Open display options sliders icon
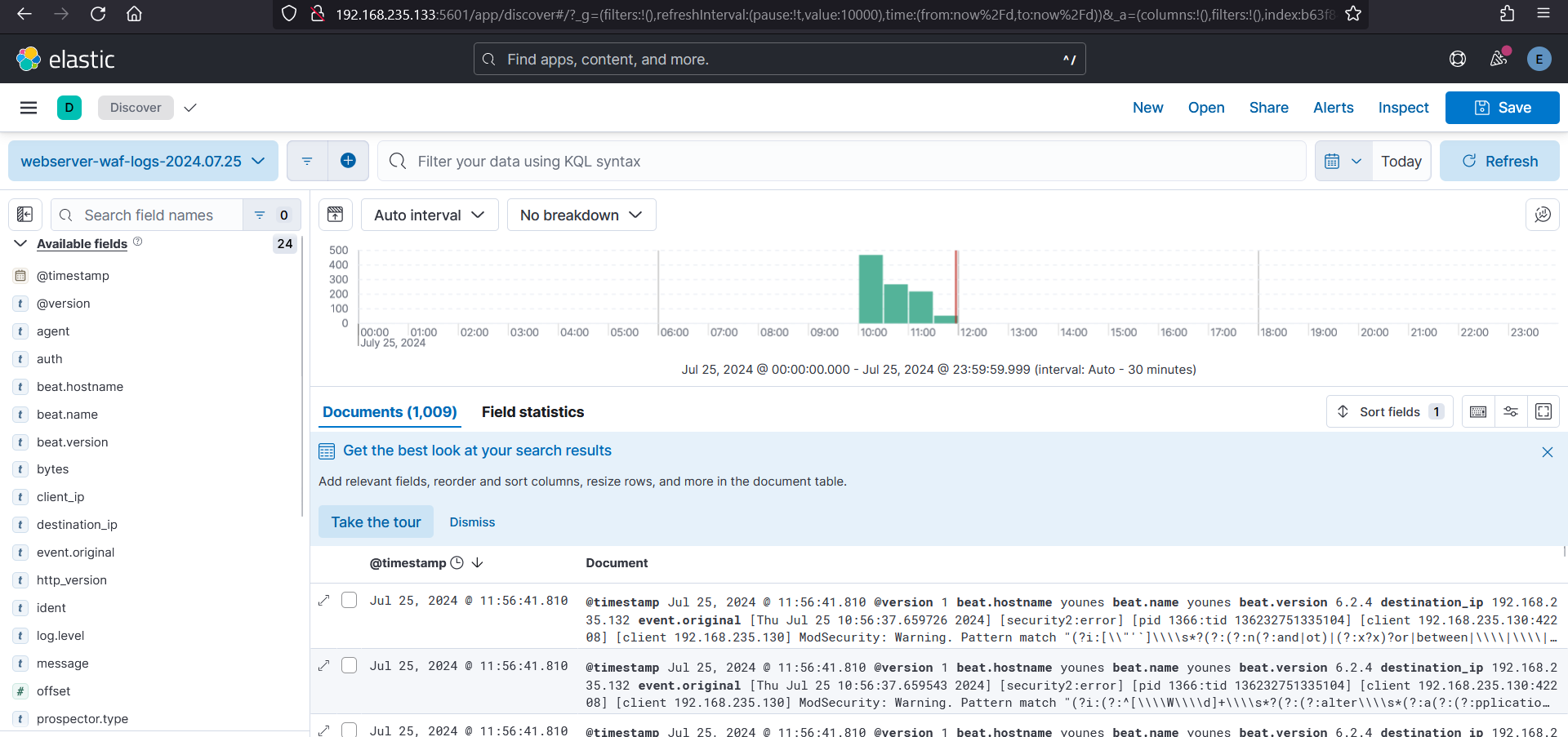 coord(1511,411)
